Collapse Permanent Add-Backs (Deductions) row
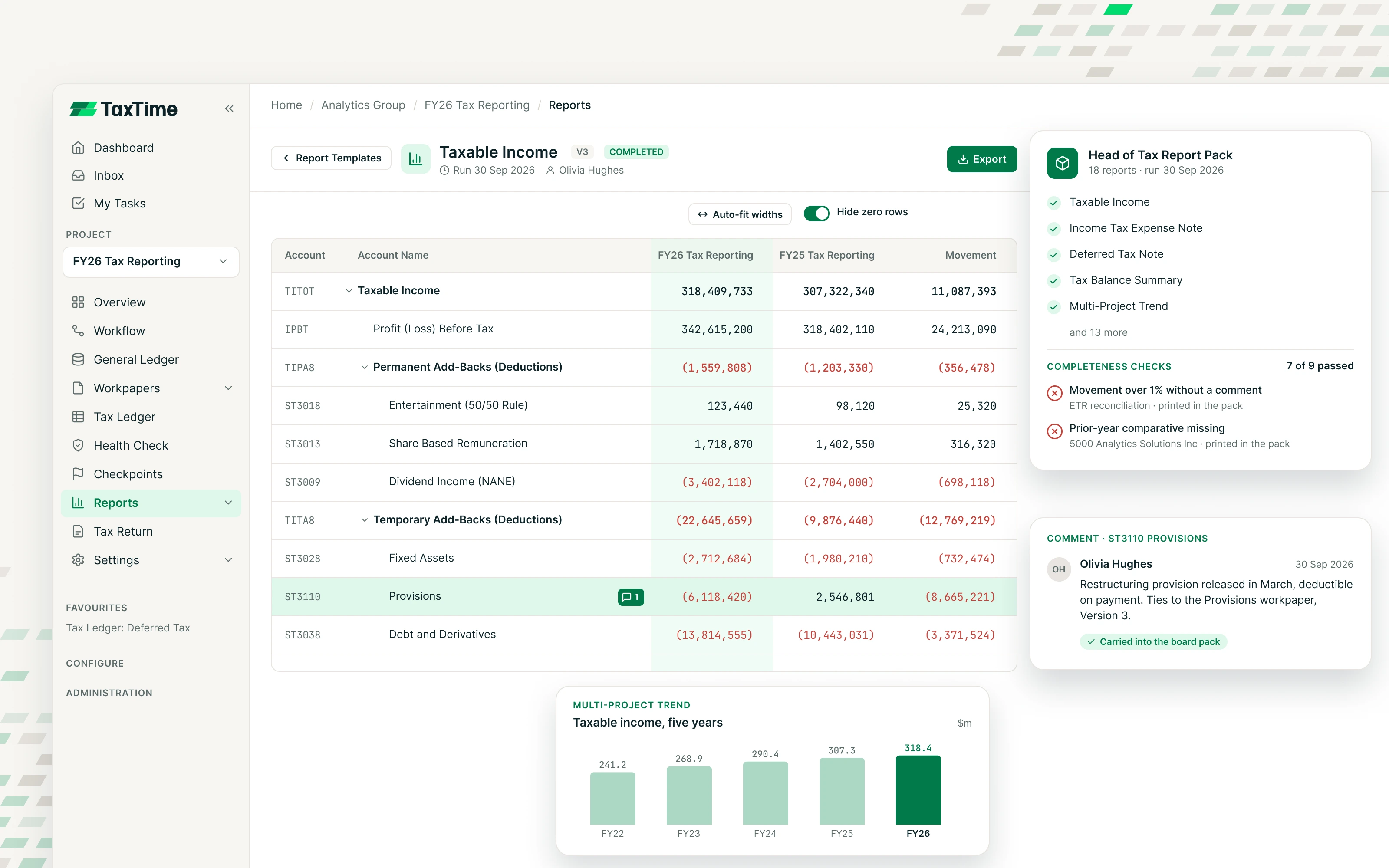Viewport: 1389px width, 868px height. (x=364, y=368)
